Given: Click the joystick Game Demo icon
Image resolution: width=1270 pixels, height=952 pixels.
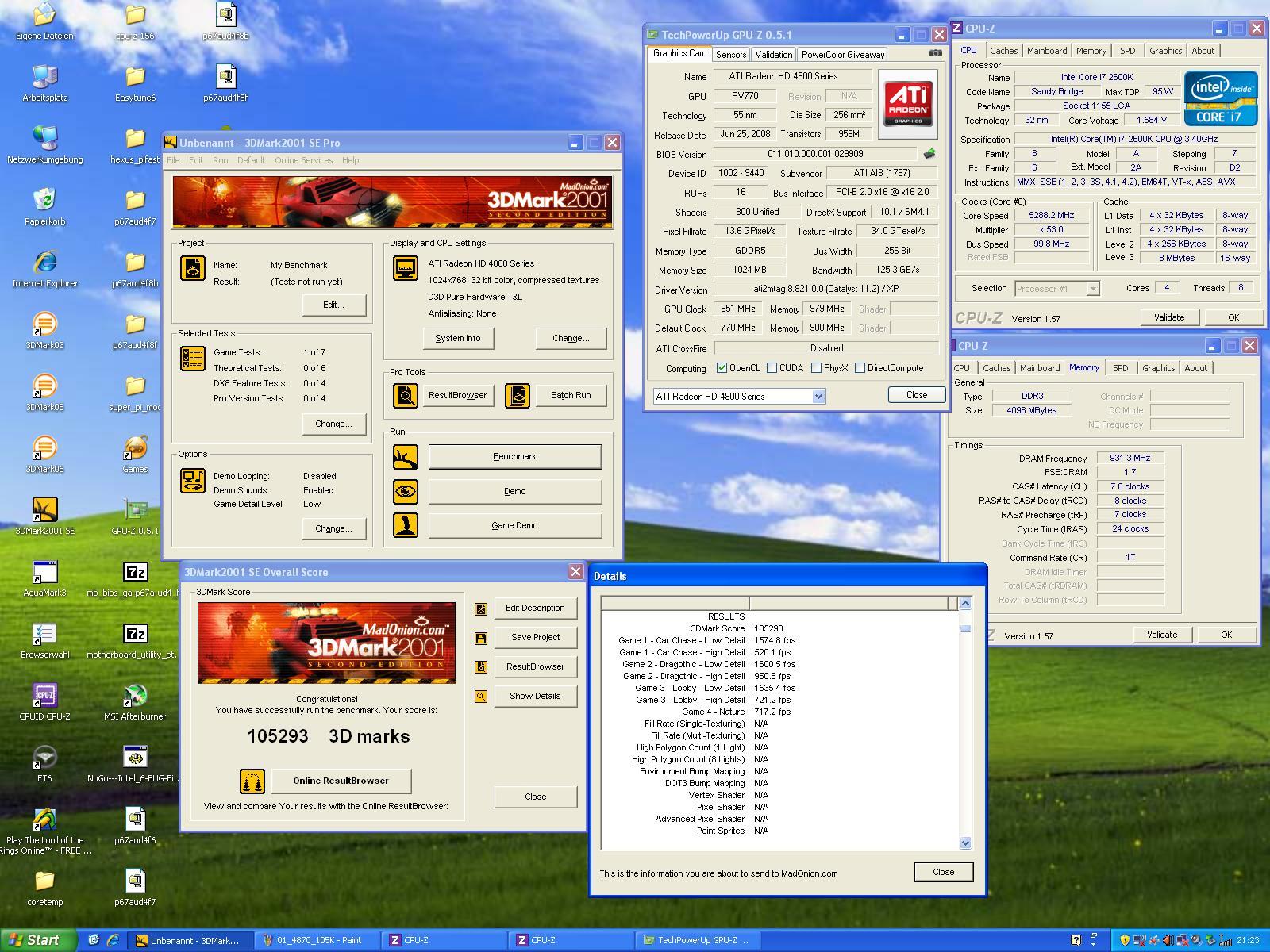Looking at the screenshot, I should click(x=406, y=525).
